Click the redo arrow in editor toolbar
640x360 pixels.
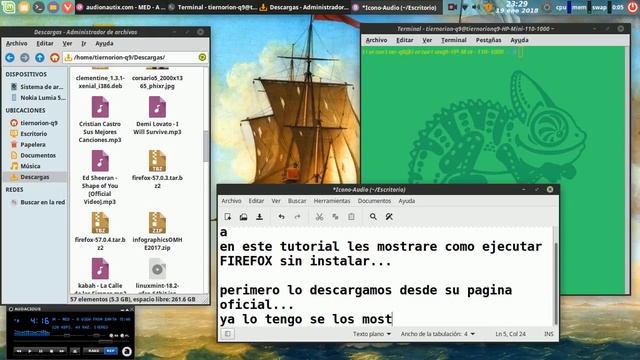coord(297,217)
